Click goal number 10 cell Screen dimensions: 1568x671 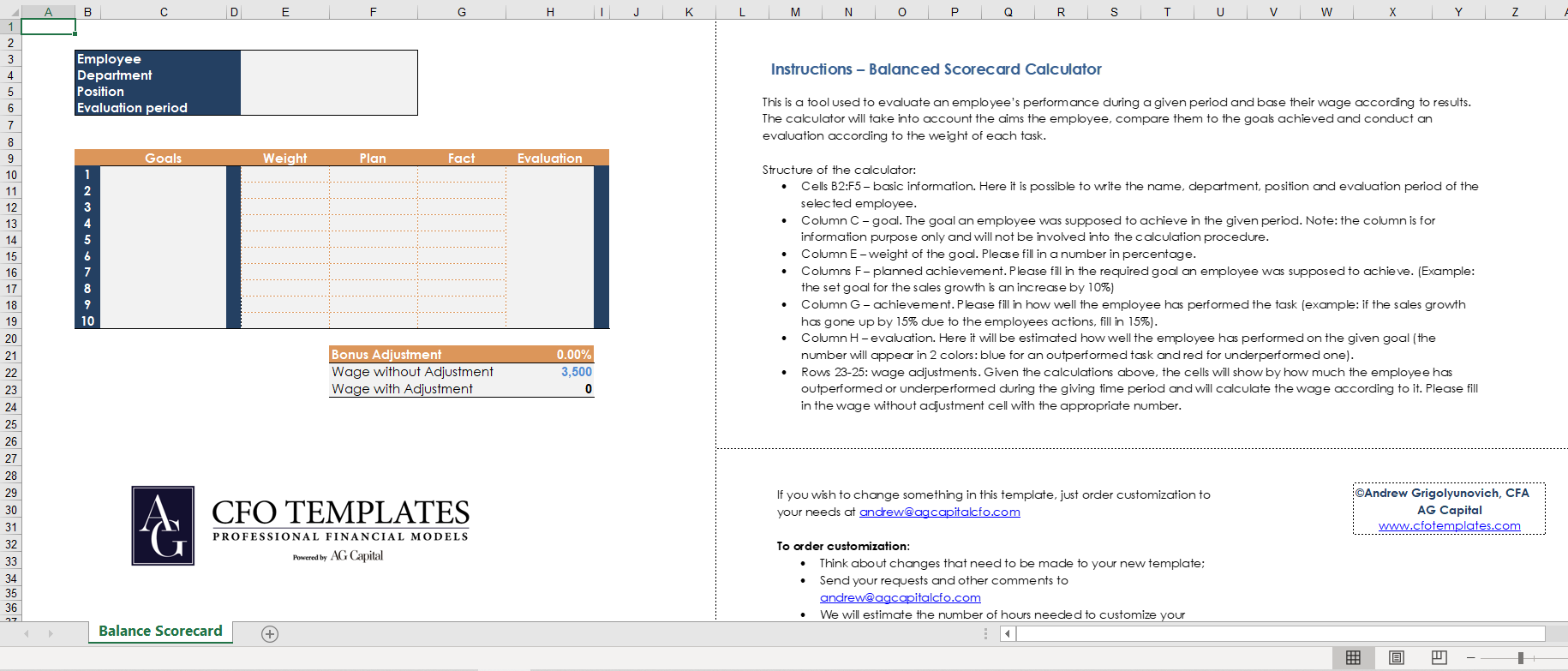click(x=87, y=321)
